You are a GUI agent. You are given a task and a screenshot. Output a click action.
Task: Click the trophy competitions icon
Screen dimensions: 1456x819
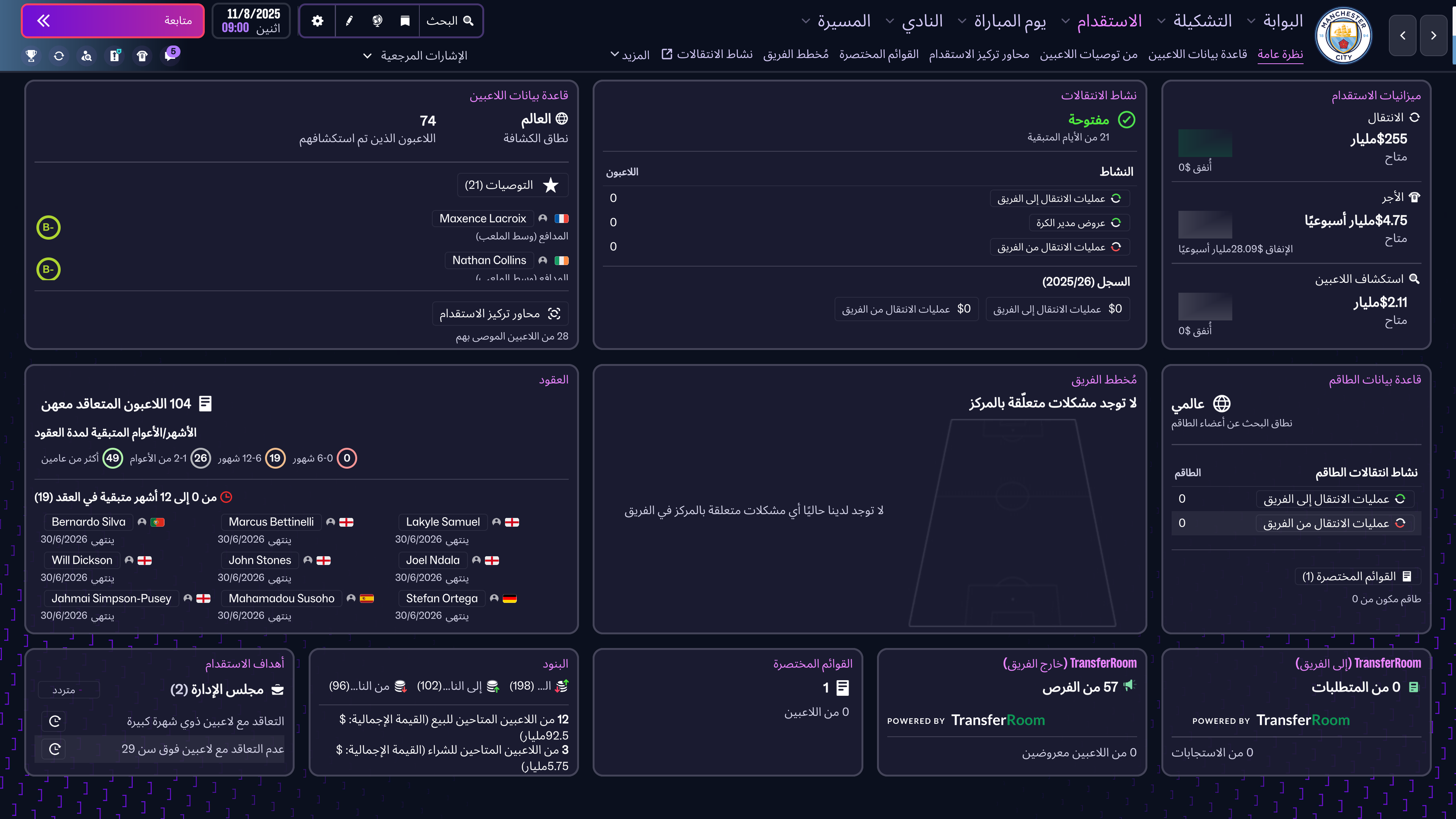tap(31, 55)
